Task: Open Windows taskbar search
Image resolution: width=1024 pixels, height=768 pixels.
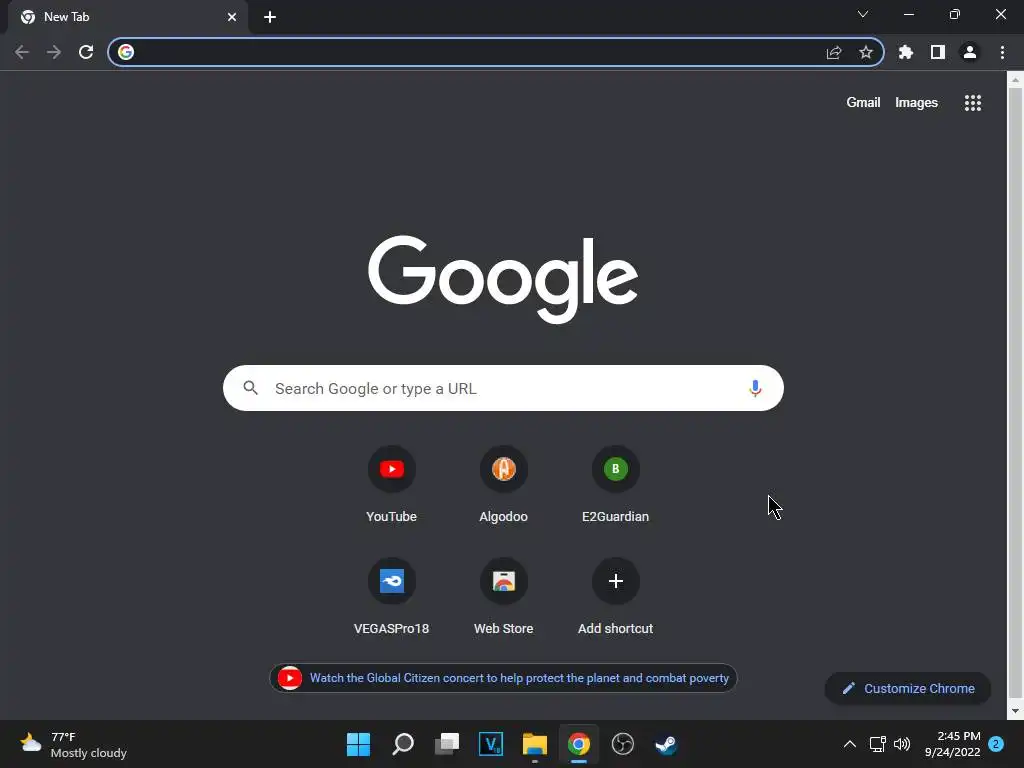Action: pyautogui.click(x=403, y=744)
